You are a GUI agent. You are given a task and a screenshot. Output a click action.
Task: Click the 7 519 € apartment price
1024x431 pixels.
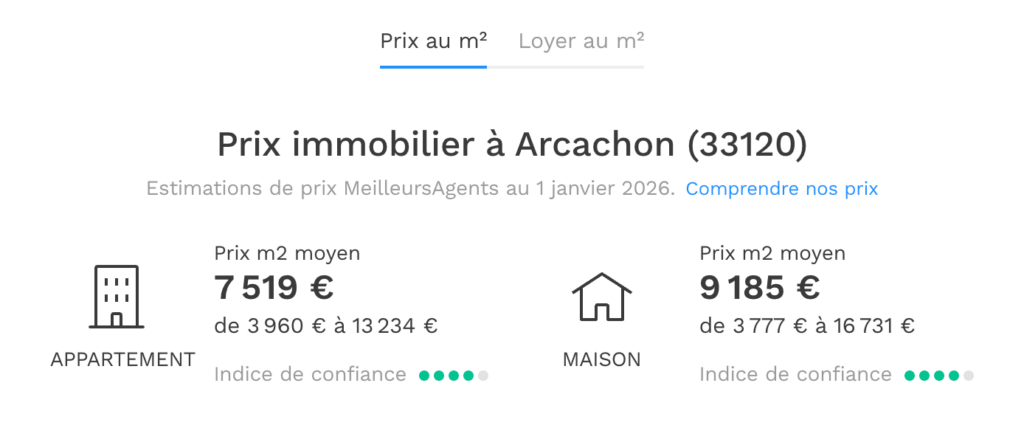(274, 288)
